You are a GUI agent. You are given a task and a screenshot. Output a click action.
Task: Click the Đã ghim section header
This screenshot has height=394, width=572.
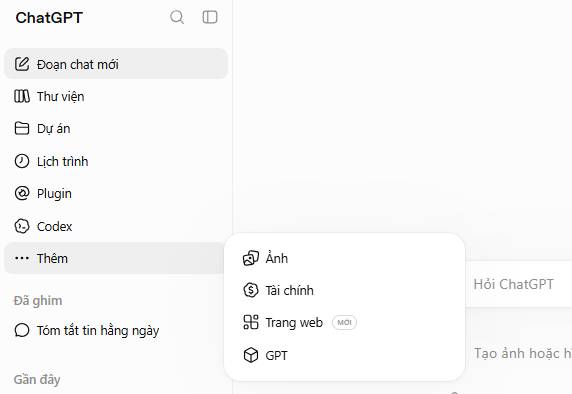38,301
